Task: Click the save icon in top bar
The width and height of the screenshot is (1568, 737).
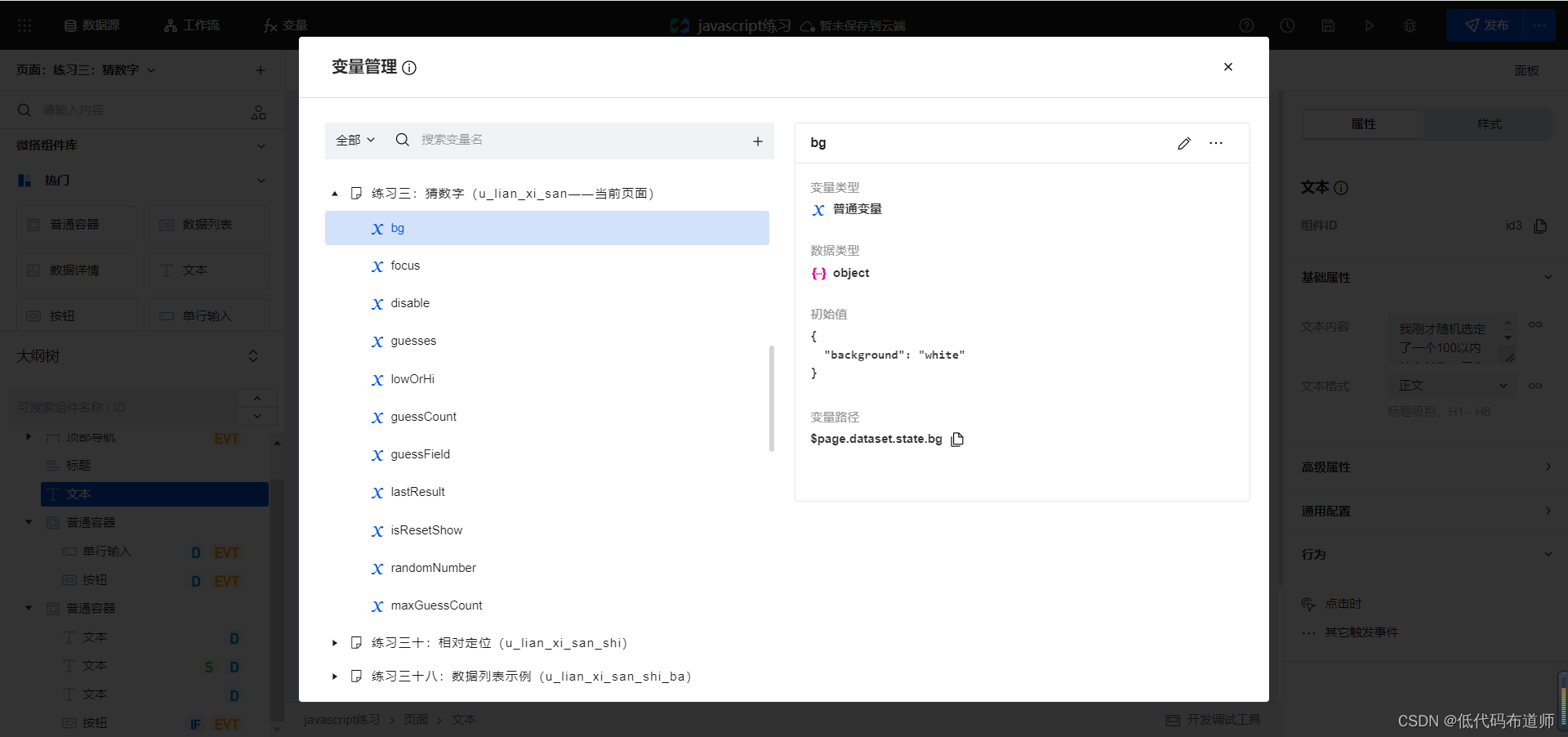Action: [x=1328, y=25]
